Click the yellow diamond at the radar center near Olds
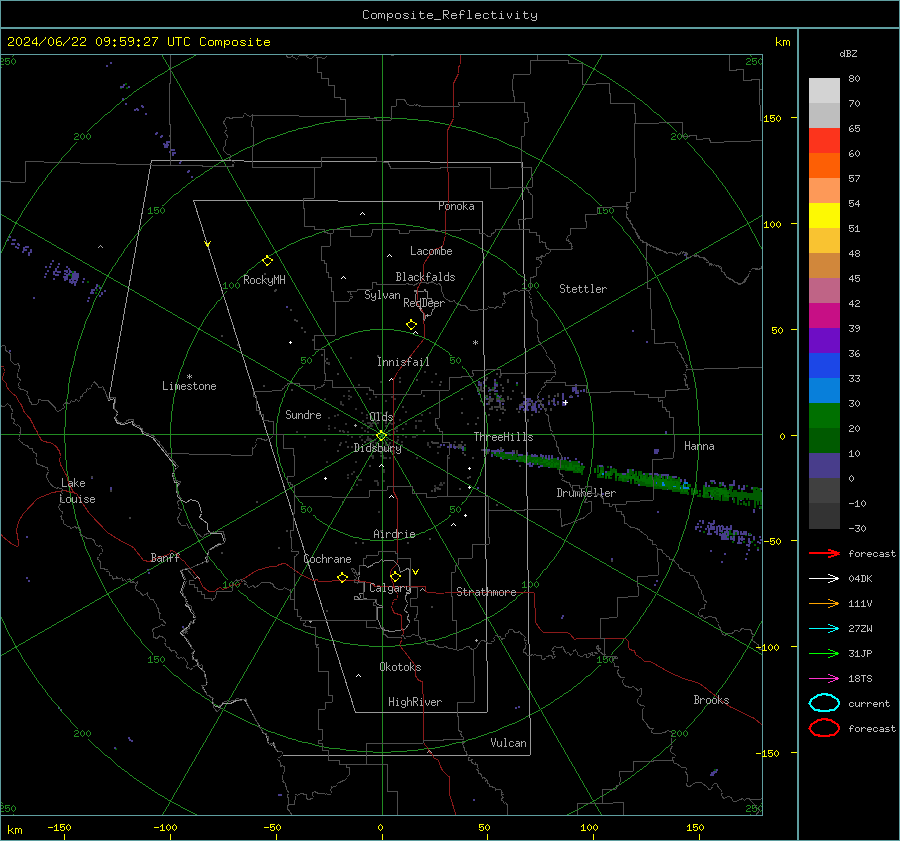Viewport: 900px width, 841px height. point(381,436)
